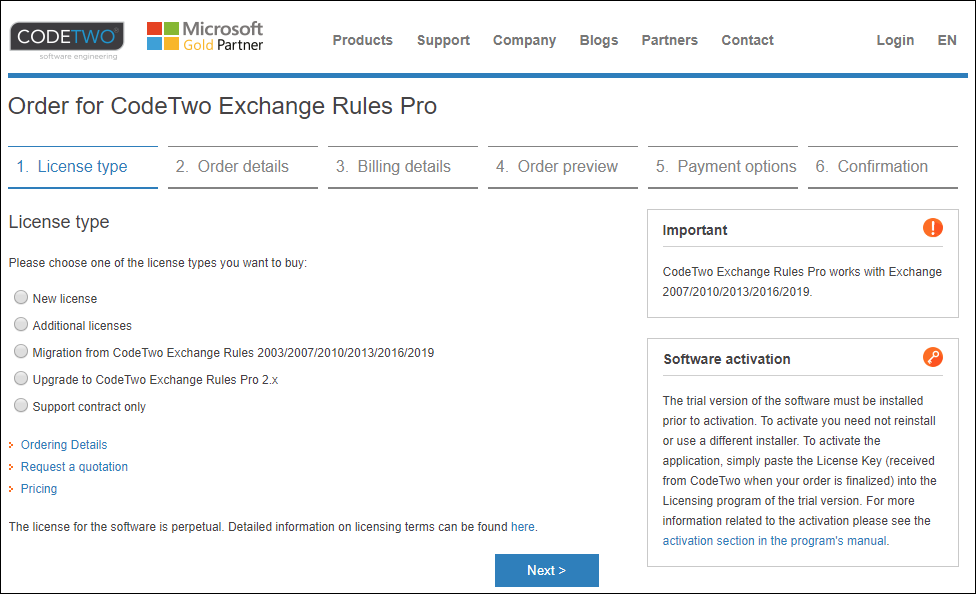This screenshot has width=976, height=594.
Task: Open the EN language selector
Action: click(947, 40)
